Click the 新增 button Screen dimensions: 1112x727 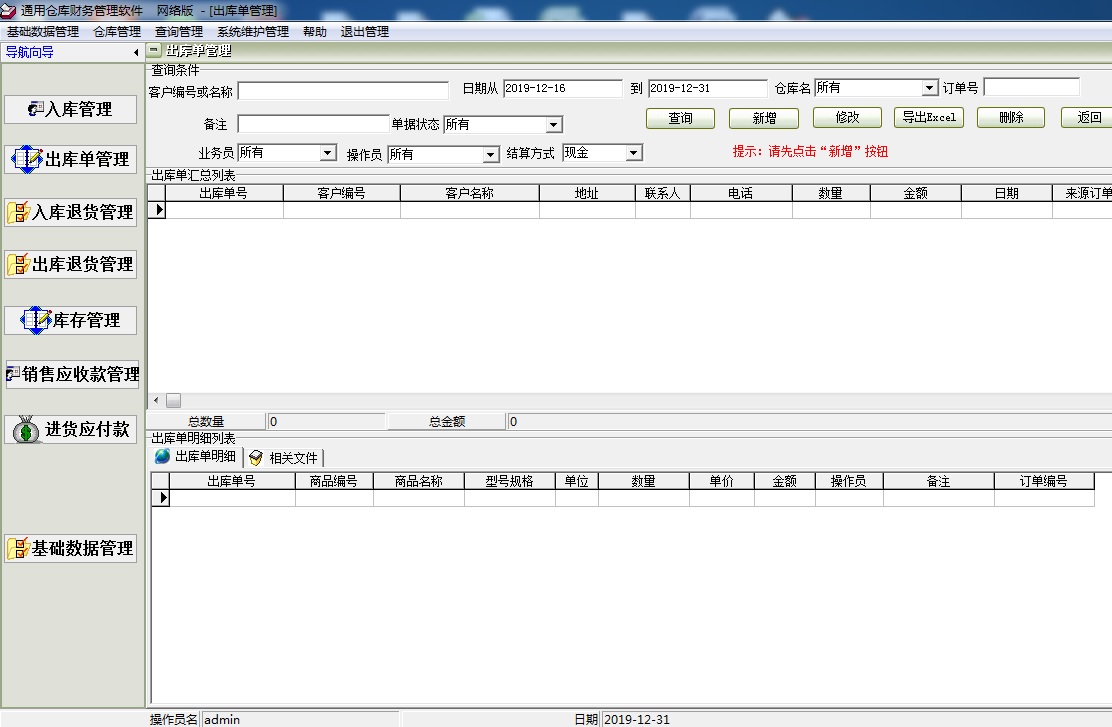(764, 118)
